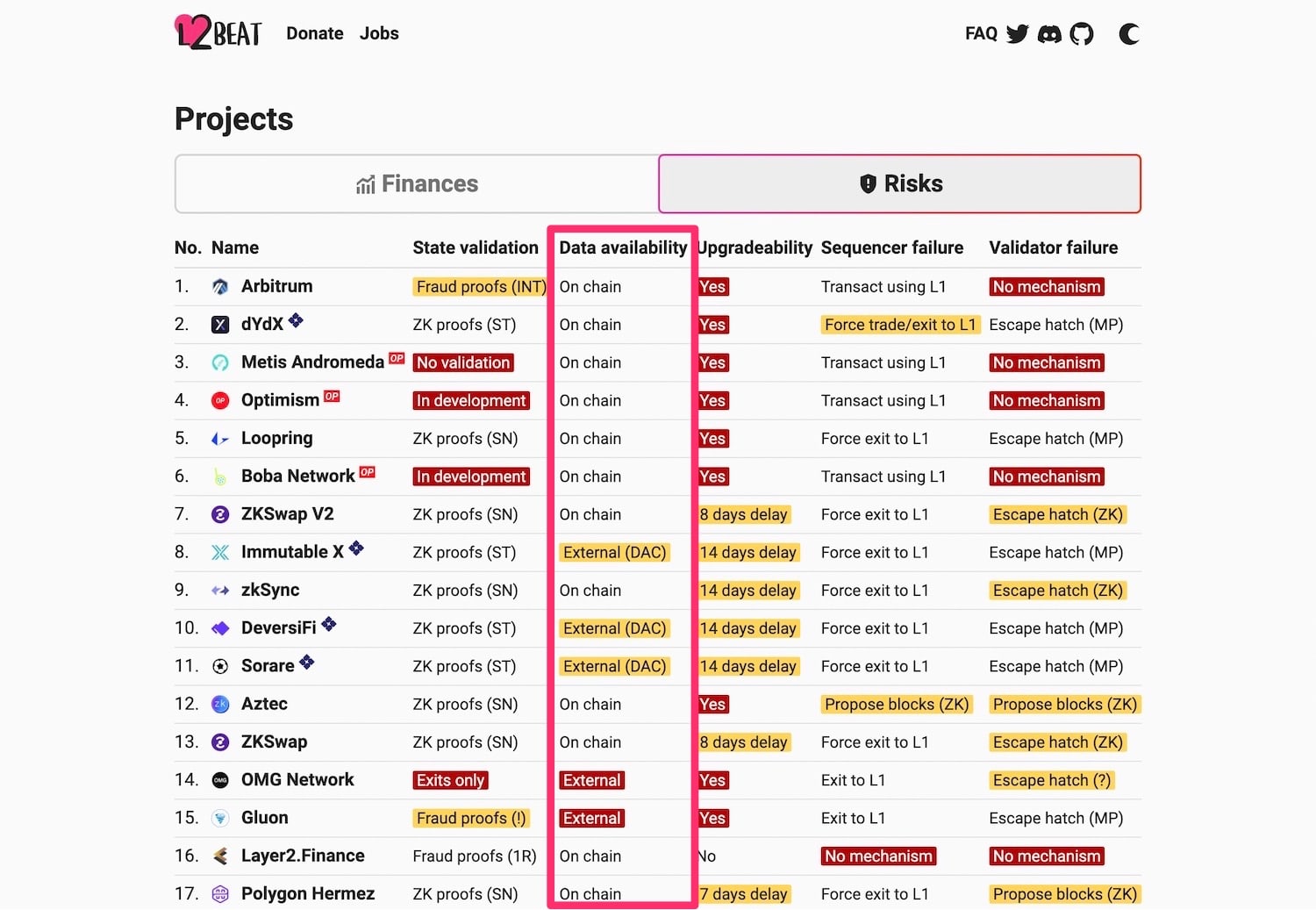This screenshot has height=910, width=1316.
Task: Open the GitHub icon link
Action: coord(1082,34)
